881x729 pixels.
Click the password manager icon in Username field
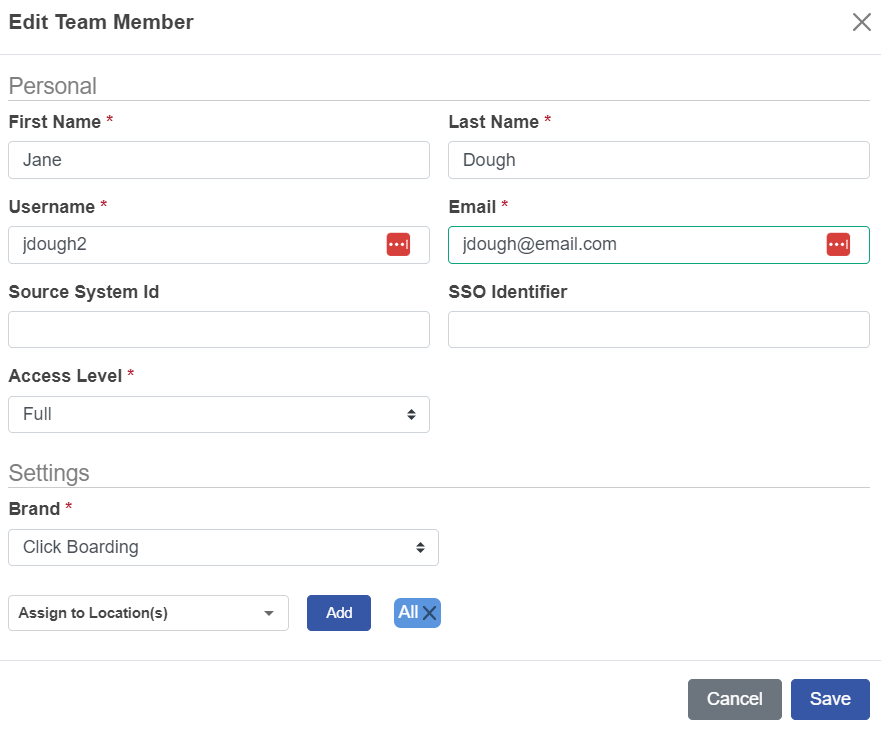[x=398, y=245]
